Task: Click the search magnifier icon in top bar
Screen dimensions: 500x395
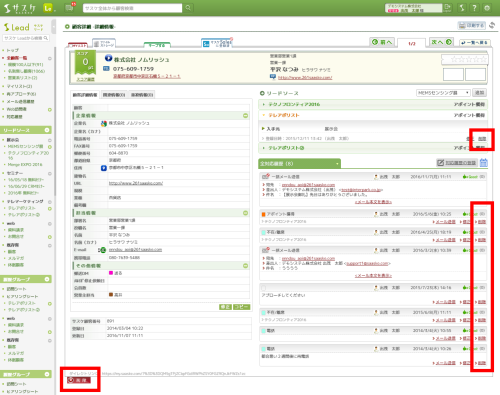Action: tap(188, 8)
